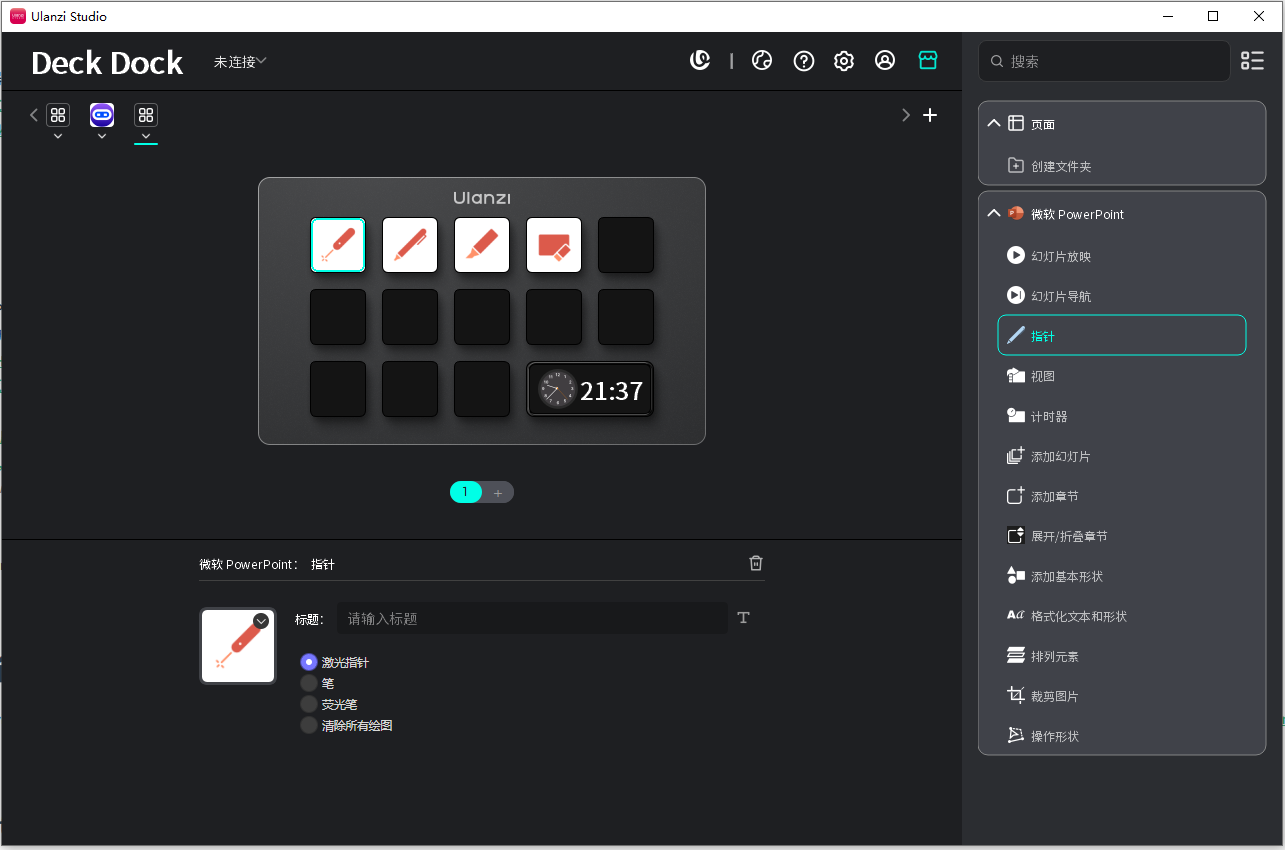Viewport: 1285px width, 850px height.
Task: Open user account profile icon
Action: (x=885, y=61)
